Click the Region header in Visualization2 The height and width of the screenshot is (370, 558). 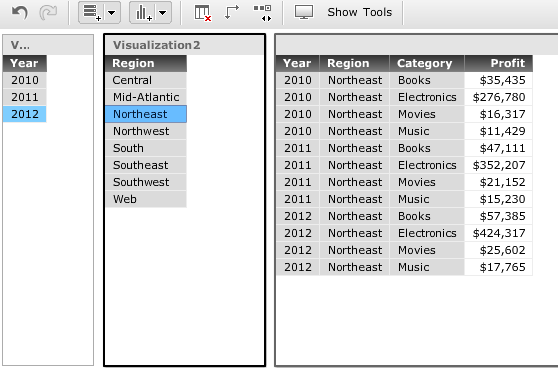146,63
